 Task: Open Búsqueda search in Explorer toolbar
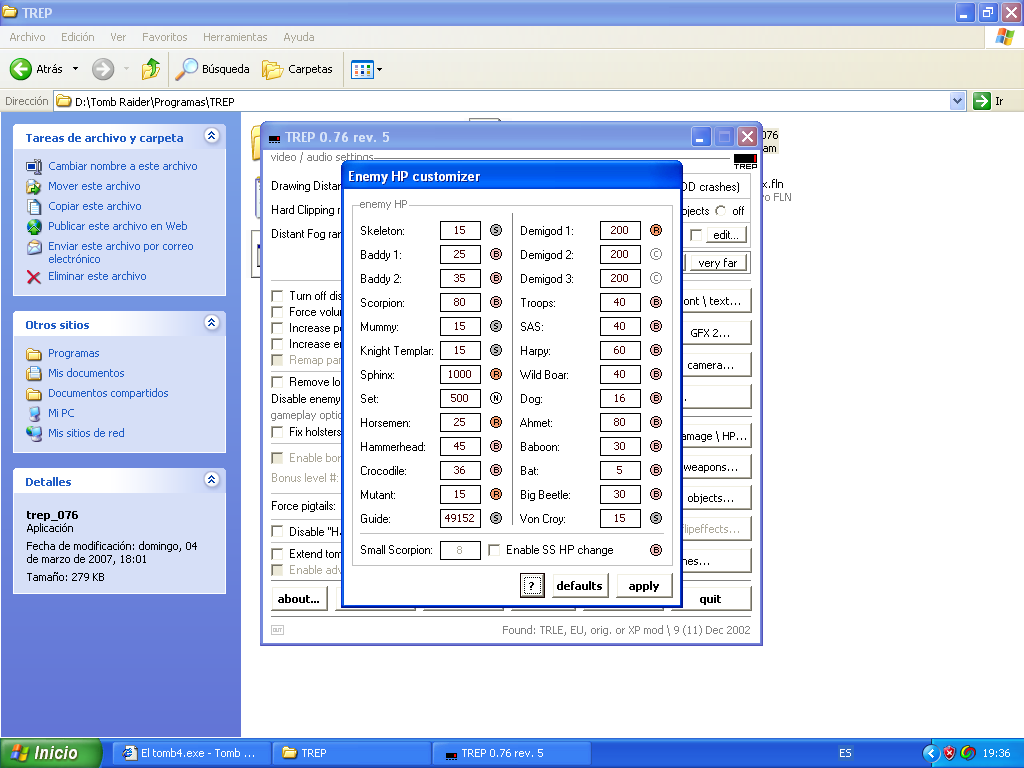pos(213,69)
